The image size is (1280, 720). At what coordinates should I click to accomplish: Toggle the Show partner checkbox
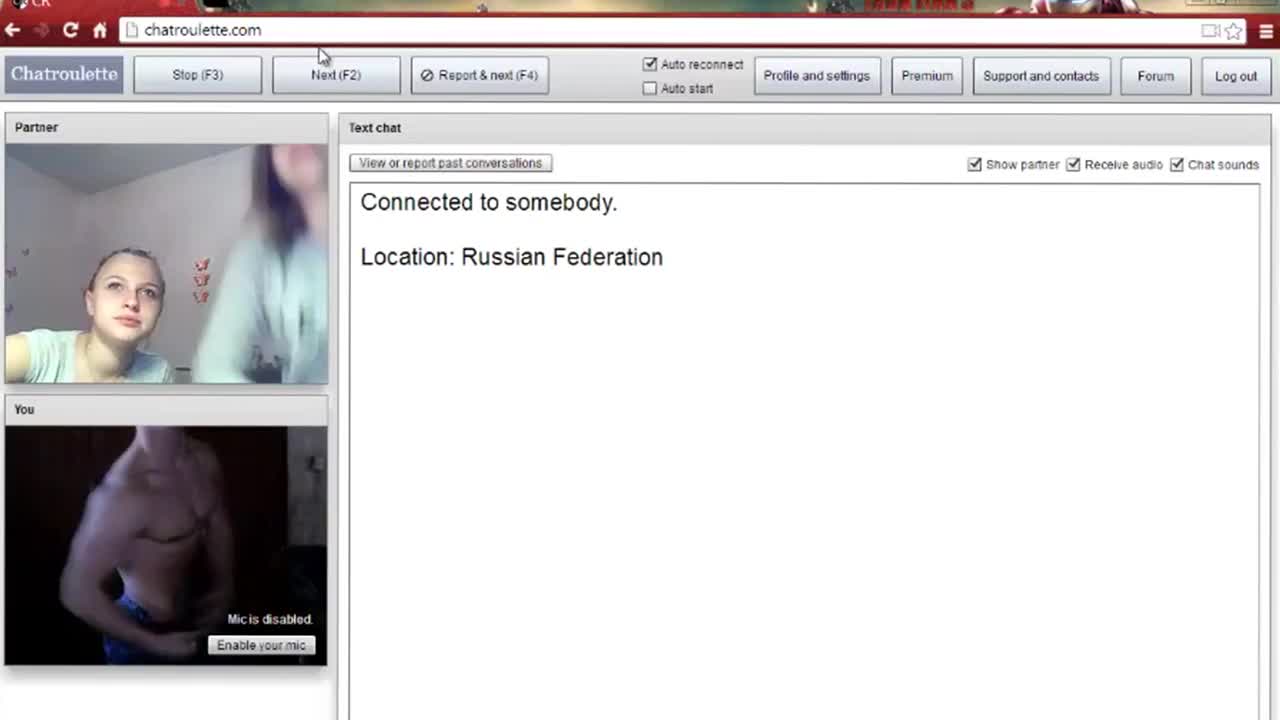[975, 164]
